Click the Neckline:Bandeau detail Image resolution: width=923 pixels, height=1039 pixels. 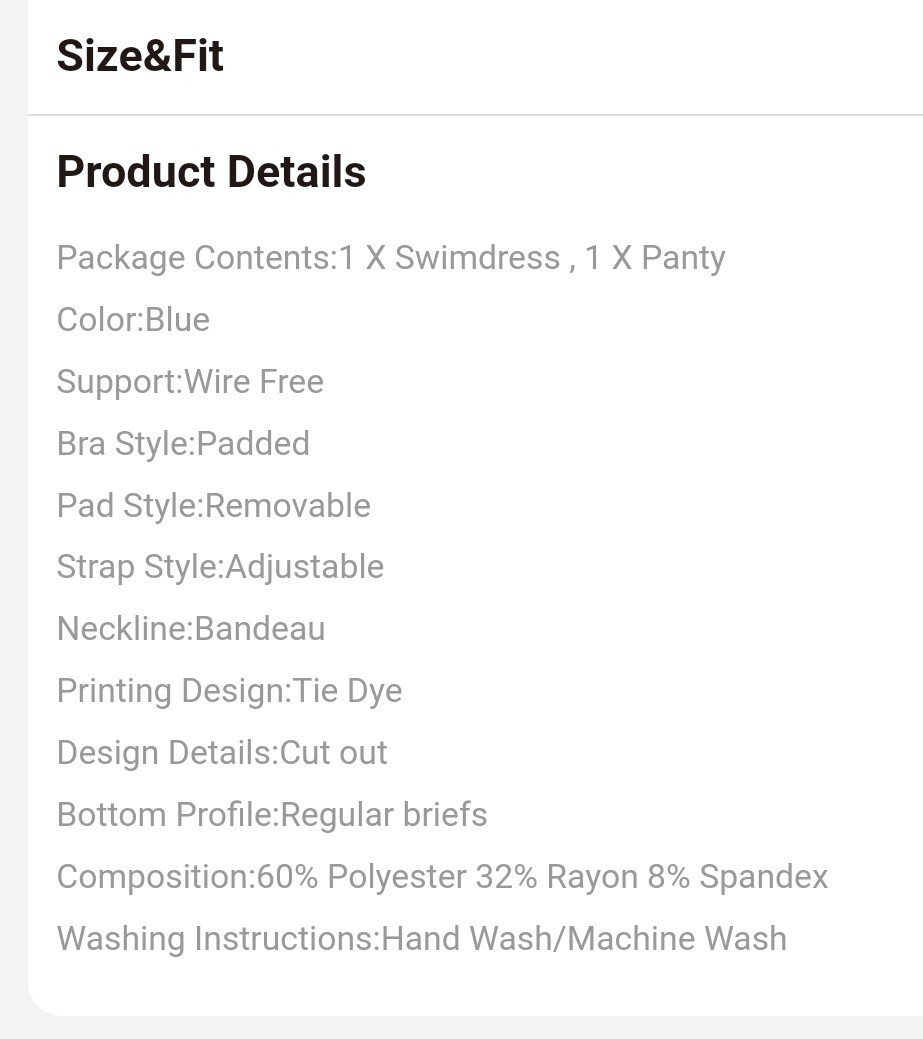coord(191,629)
